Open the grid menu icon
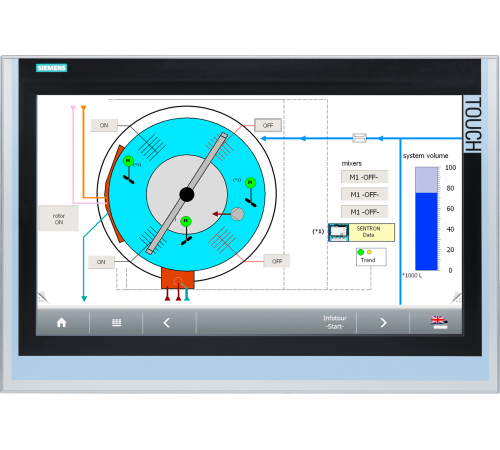Image resolution: width=500 pixels, height=450 pixels. point(116,323)
